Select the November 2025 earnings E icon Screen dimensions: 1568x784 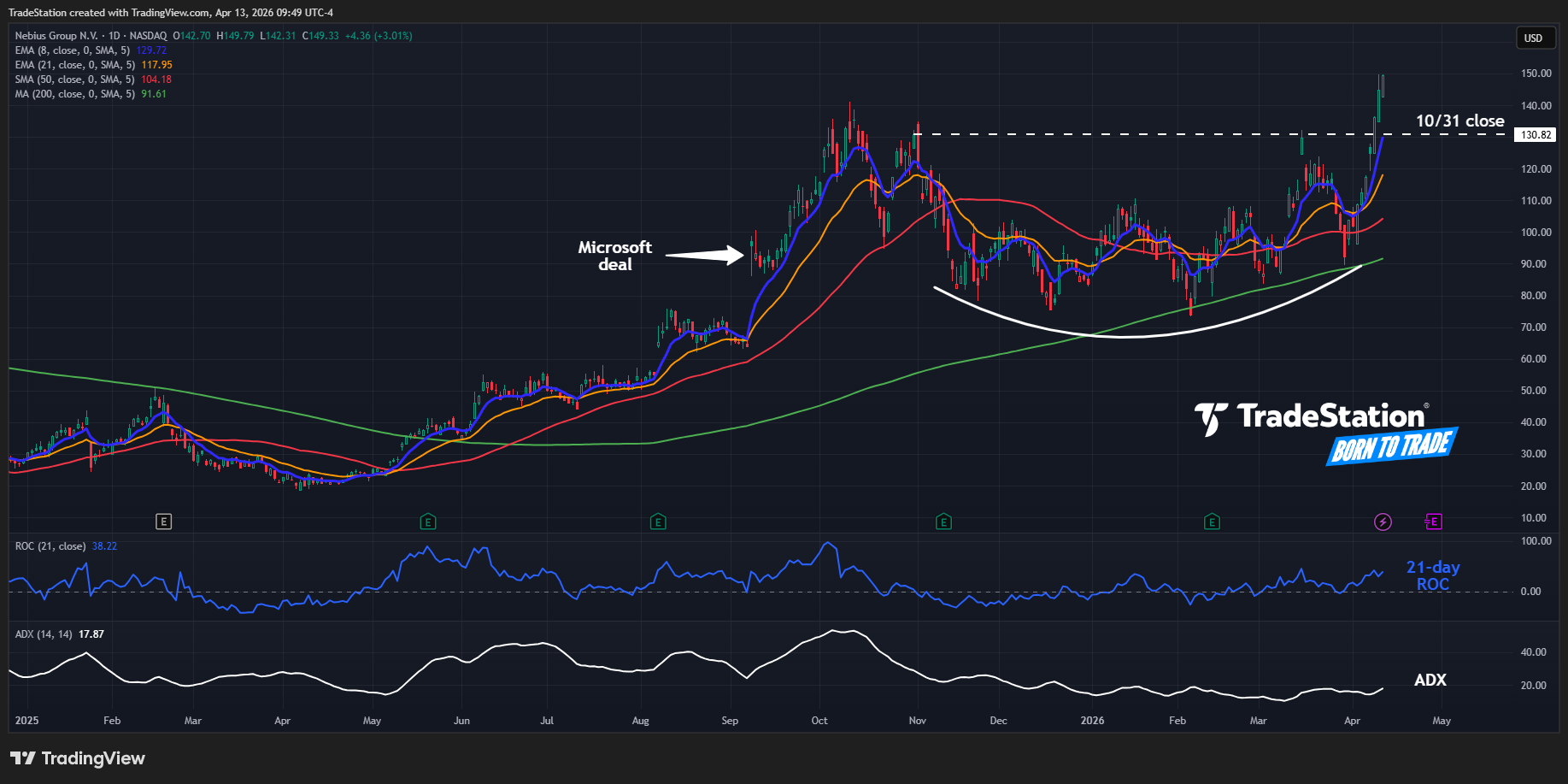click(943, 522)
